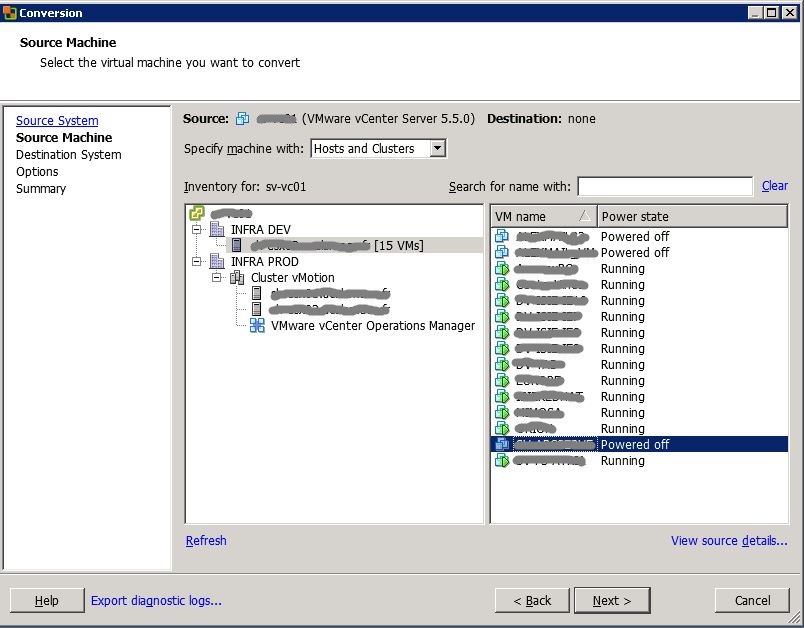Click the Conversion window title bar icon

coord(9,12)
